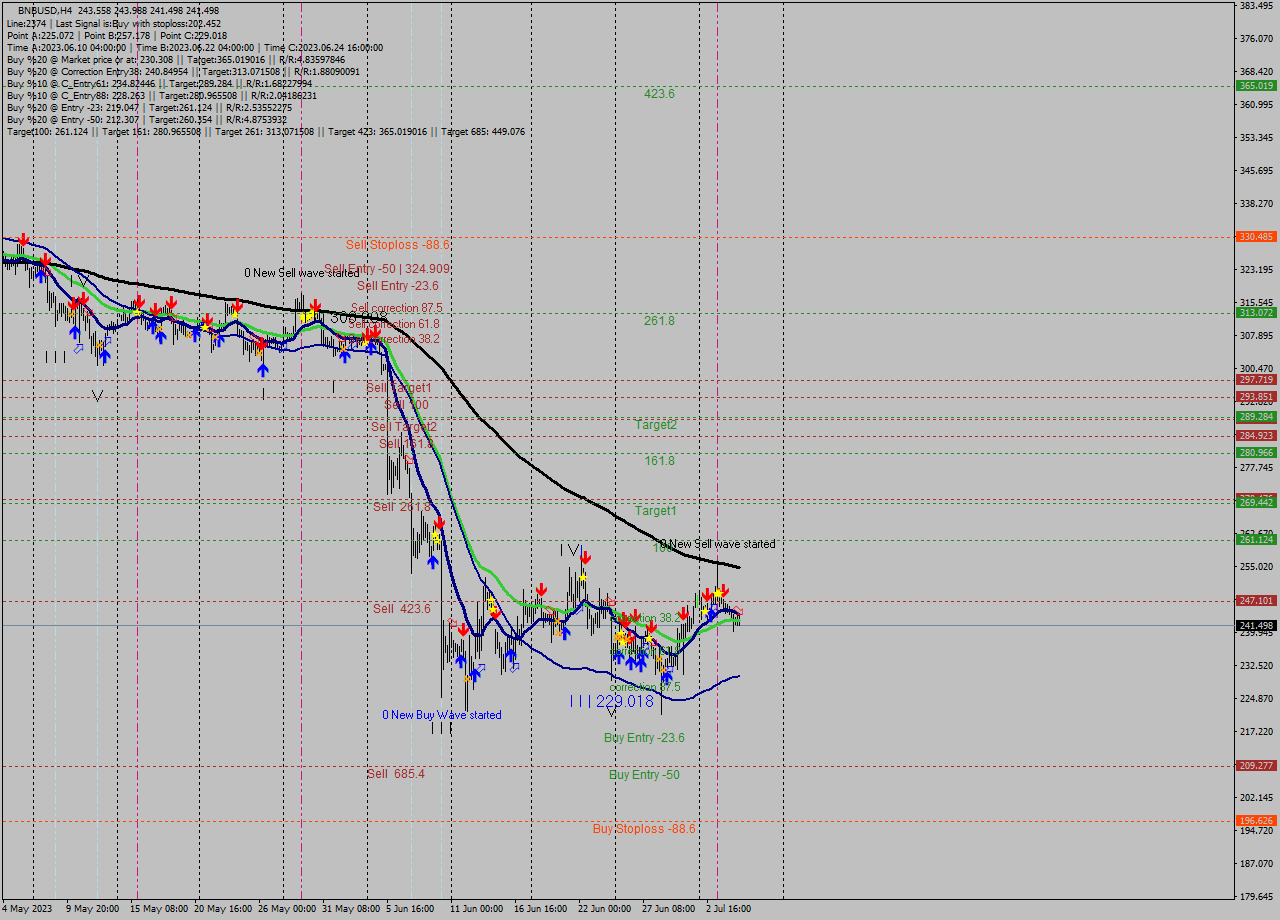
Task: Click the green Target1 label
Action: pyautogui.click(x=656, y=511)
